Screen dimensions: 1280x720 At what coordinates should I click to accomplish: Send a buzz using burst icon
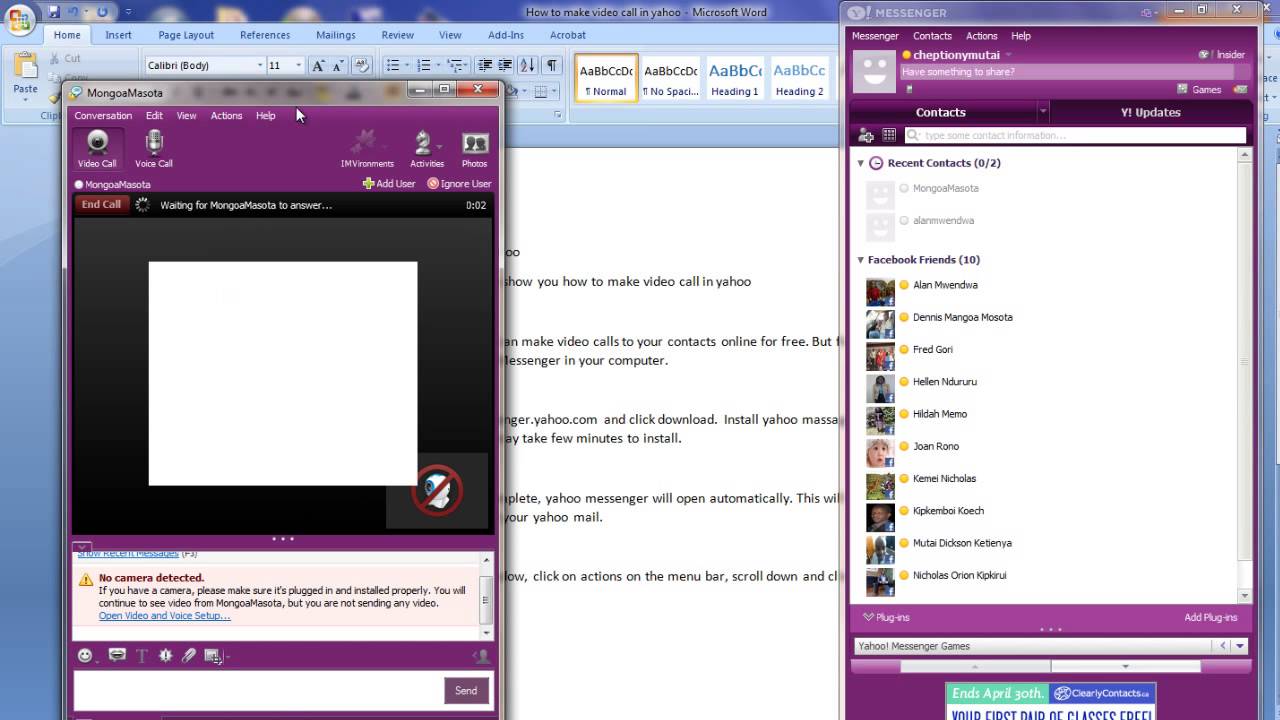(165, 656)
